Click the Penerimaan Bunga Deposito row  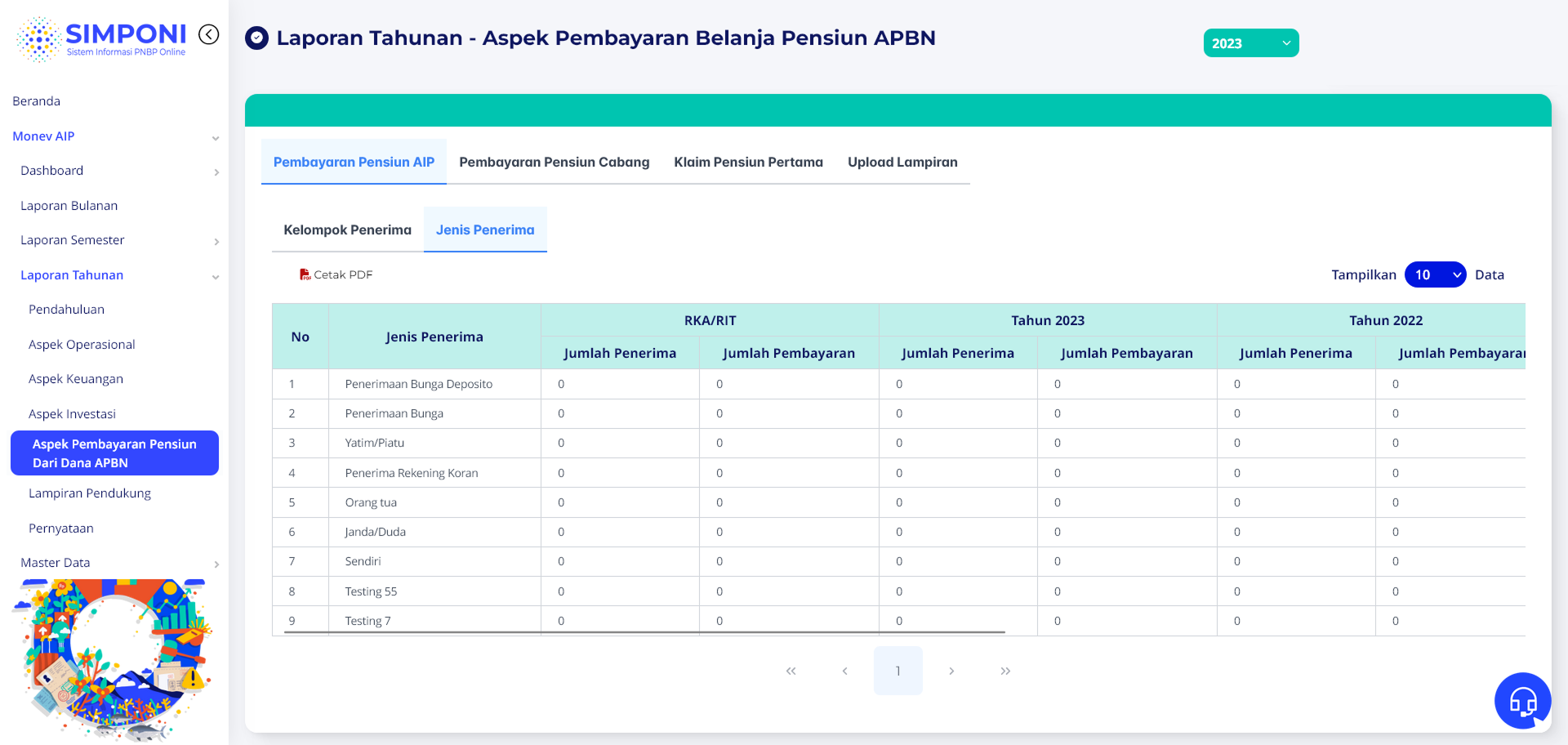[x=898, y=384]
